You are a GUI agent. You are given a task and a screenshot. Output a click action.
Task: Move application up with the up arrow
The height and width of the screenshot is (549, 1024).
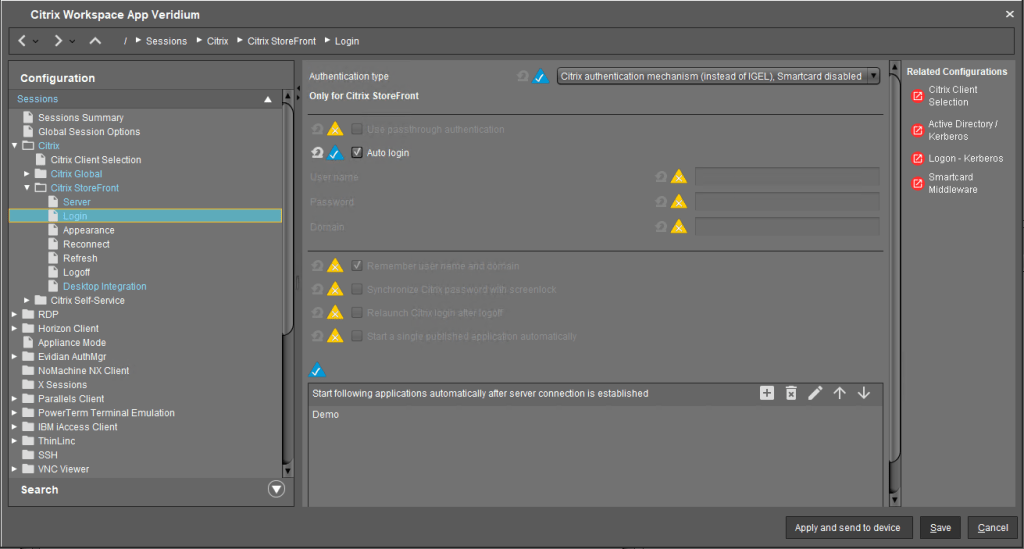coord(840,394)
